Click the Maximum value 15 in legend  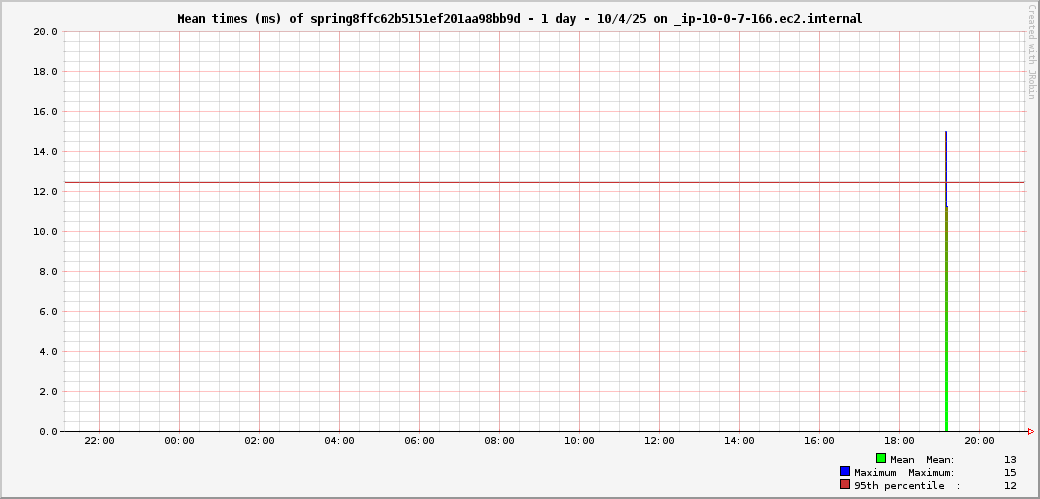tap(1010, 473)
